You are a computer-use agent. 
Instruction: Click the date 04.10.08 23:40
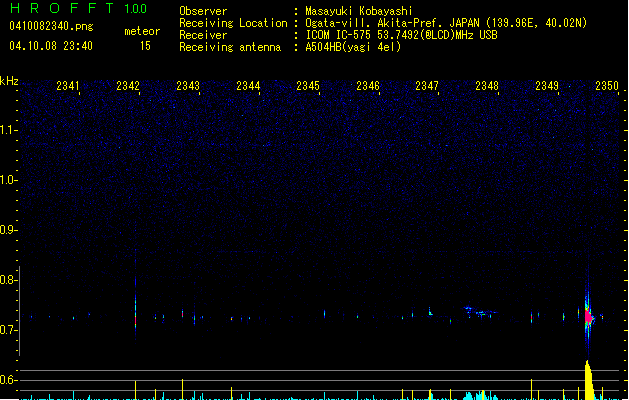coord(51,46)
